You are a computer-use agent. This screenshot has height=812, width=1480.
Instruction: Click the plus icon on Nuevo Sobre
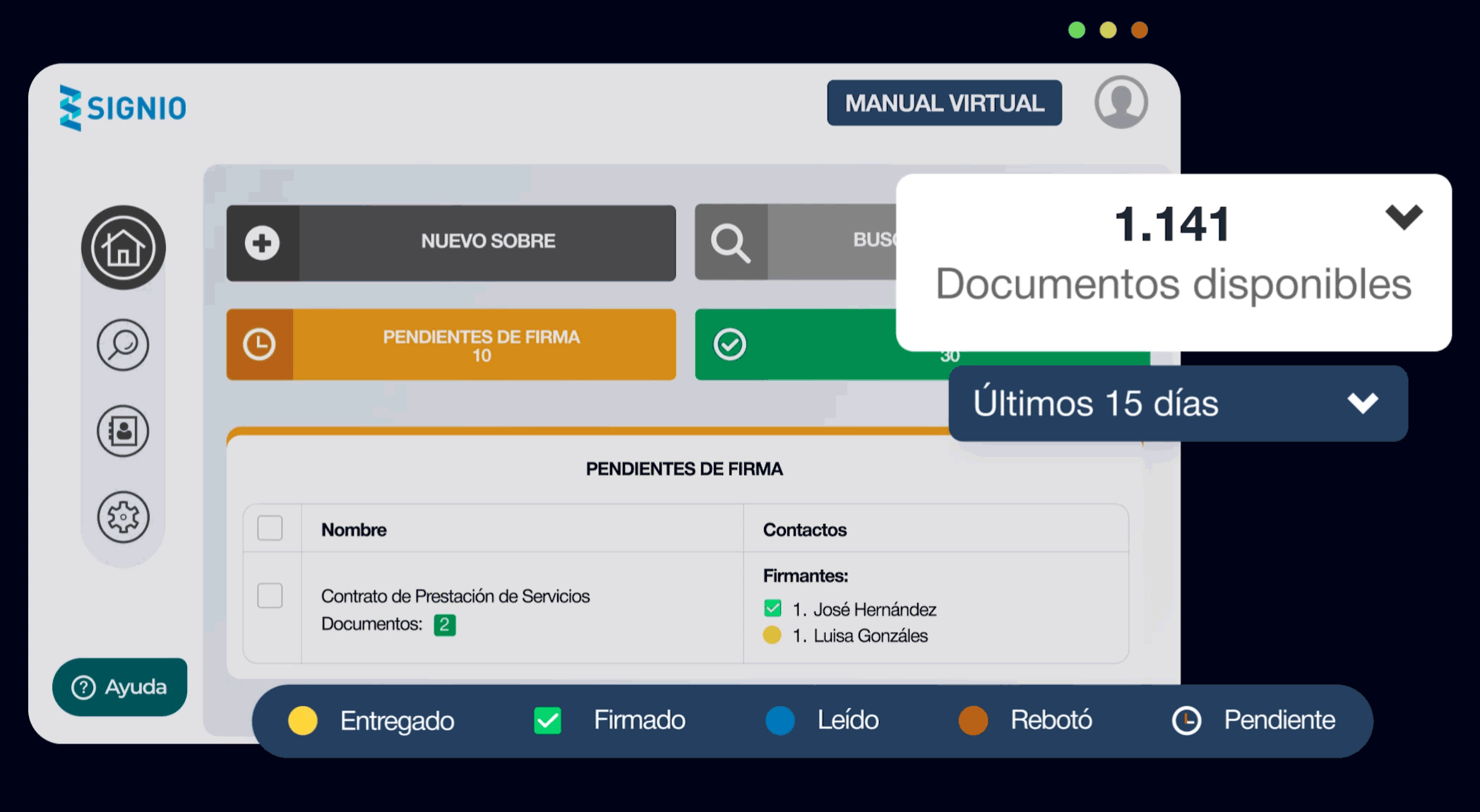[262, 243]
